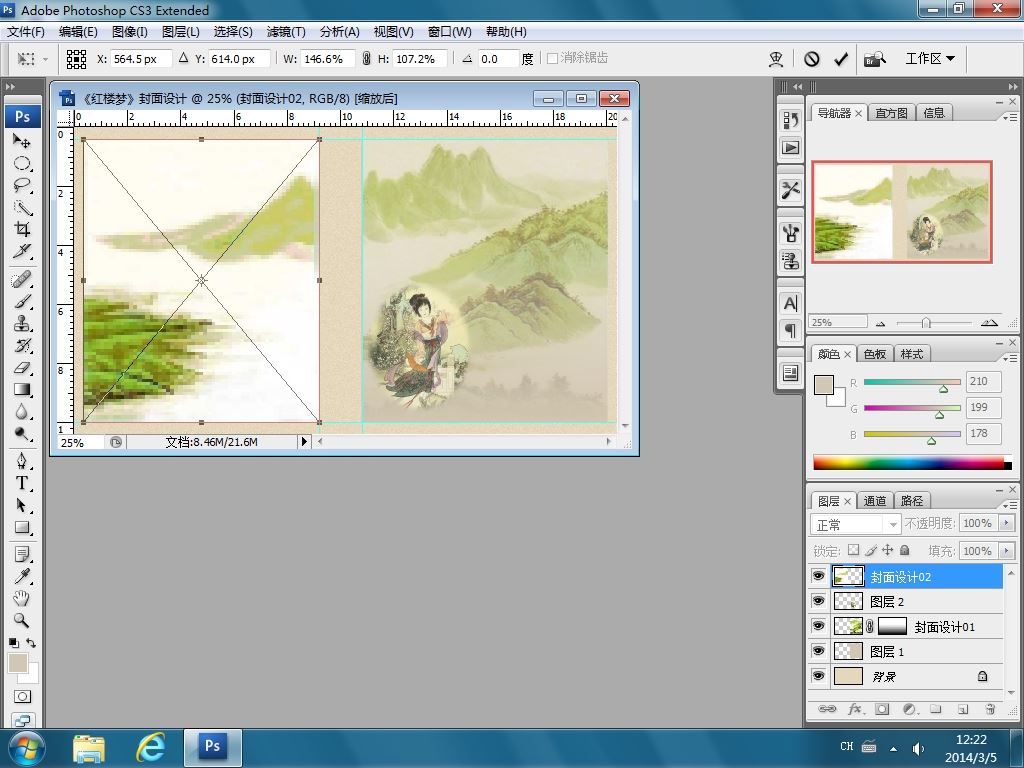Select the Brush tool
The width and height of the screenshot is (1024, 768).
[x=22, y=302]
